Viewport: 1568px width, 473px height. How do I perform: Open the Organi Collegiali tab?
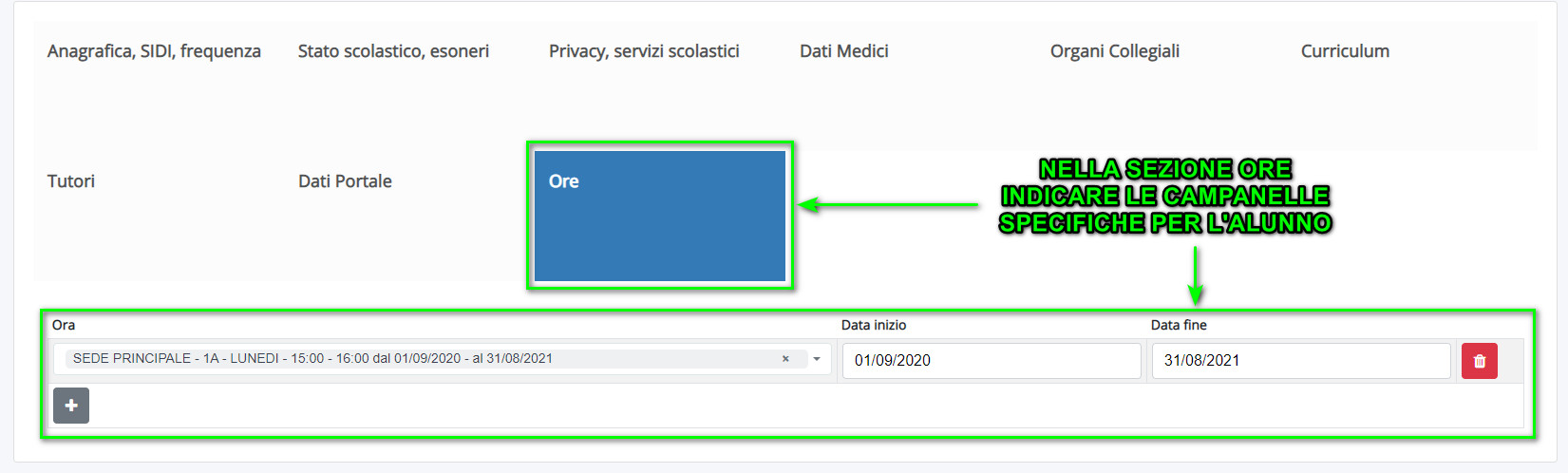(1115, 51)
